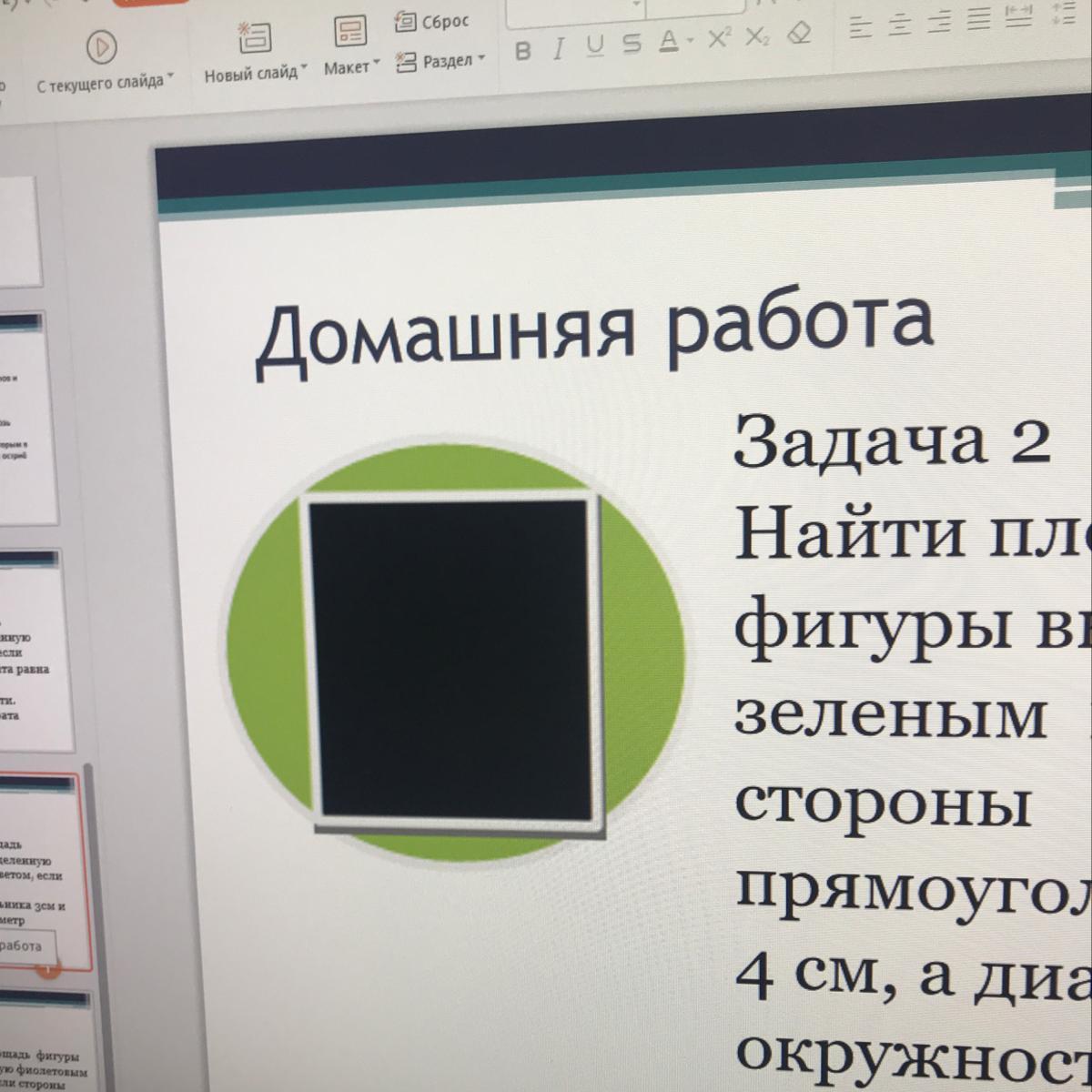The width and height of the screenshot is (1092, 1092).
Task: Justify text alignment
Action: pyautogui.click(x=978, y=20)
